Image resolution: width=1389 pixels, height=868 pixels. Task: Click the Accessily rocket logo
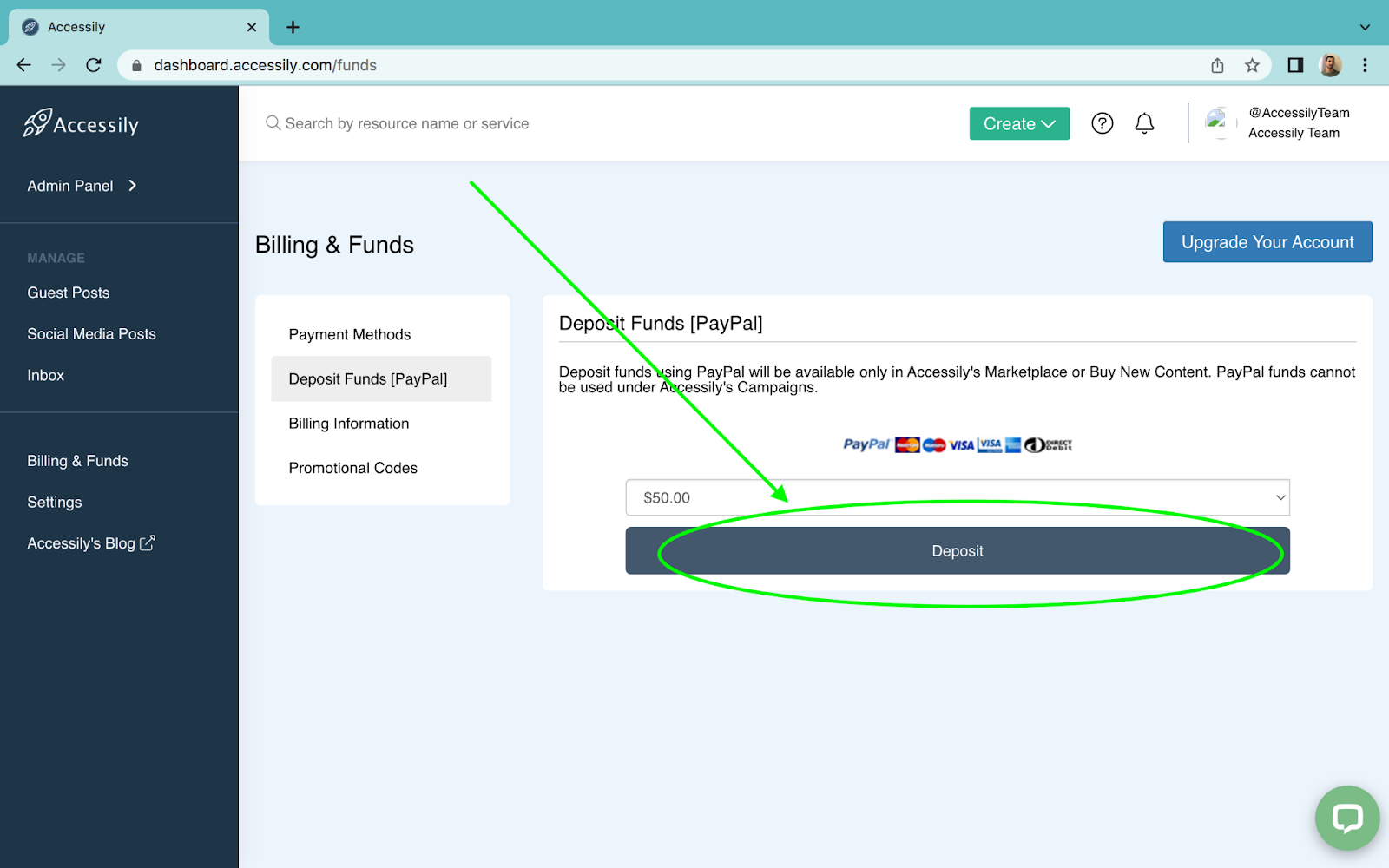pyautogui.click(x=81, y=123)
